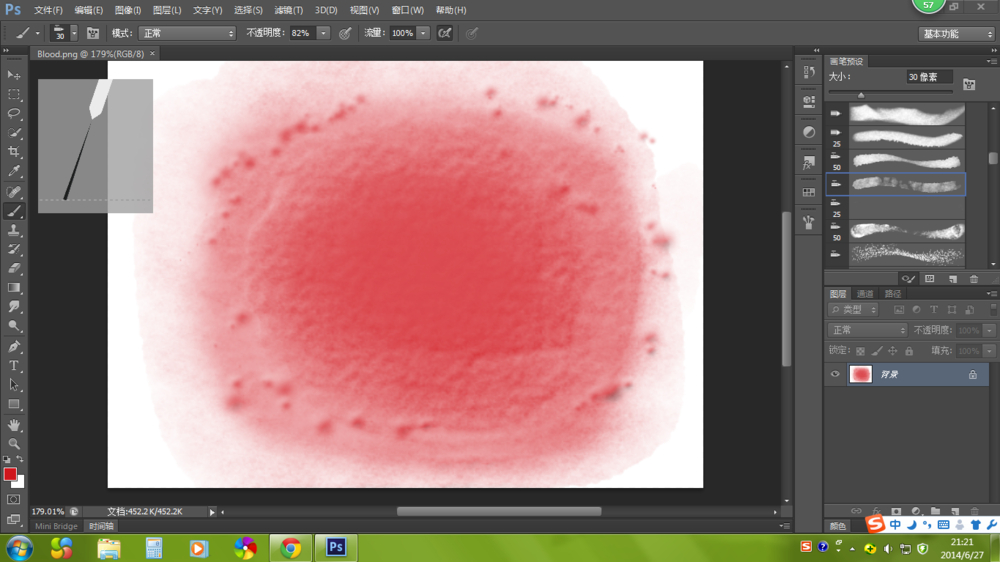
Task: Click the 背景 layer thumbnail
Action: [860, 374]
